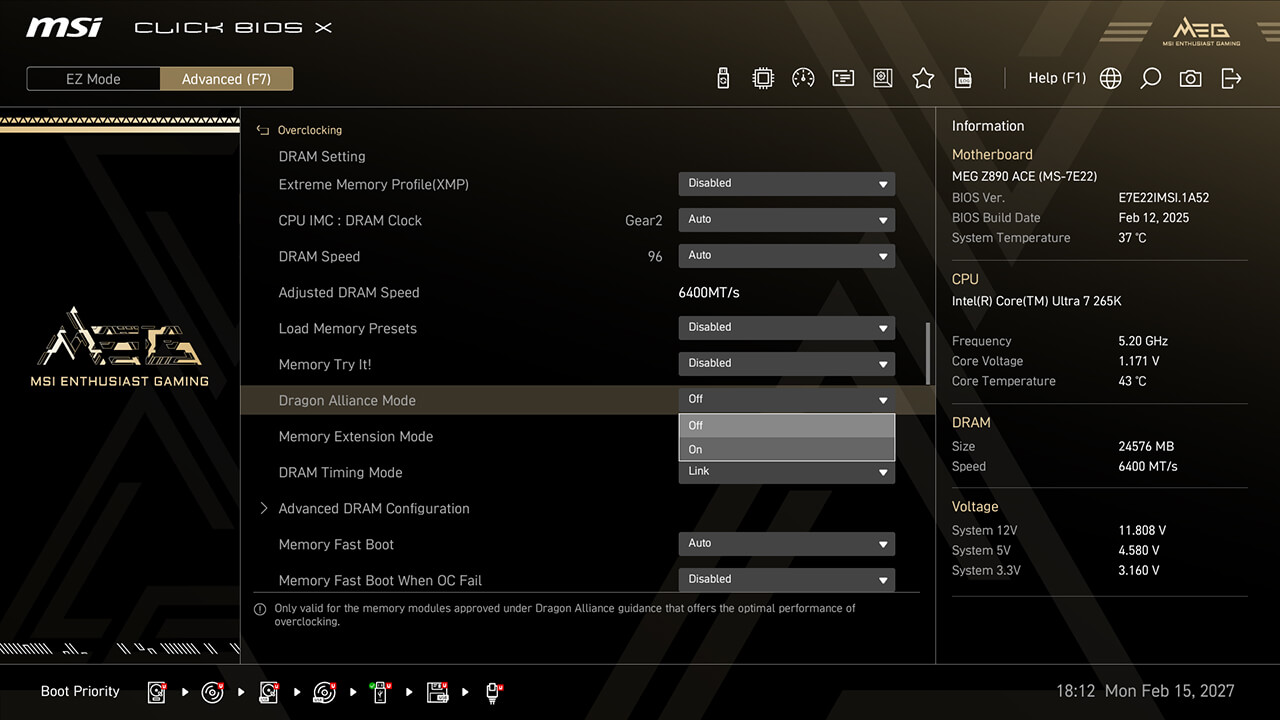
Task: Open the Favorites star icon
Action: [x=923, y=78]
